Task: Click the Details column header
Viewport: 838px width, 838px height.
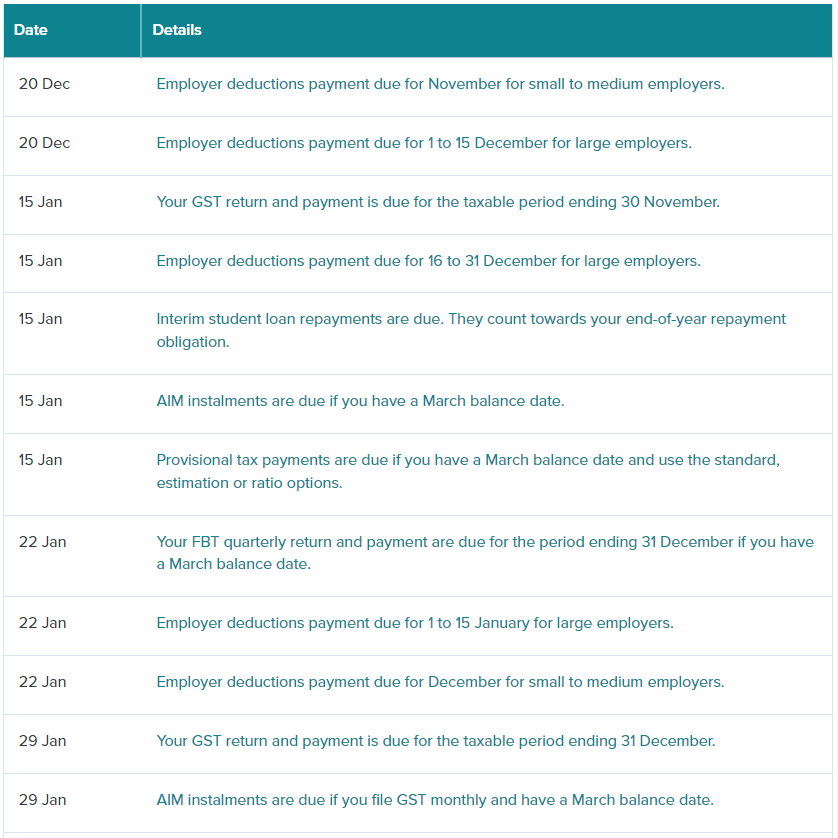Action: click(x=177, y=30)
